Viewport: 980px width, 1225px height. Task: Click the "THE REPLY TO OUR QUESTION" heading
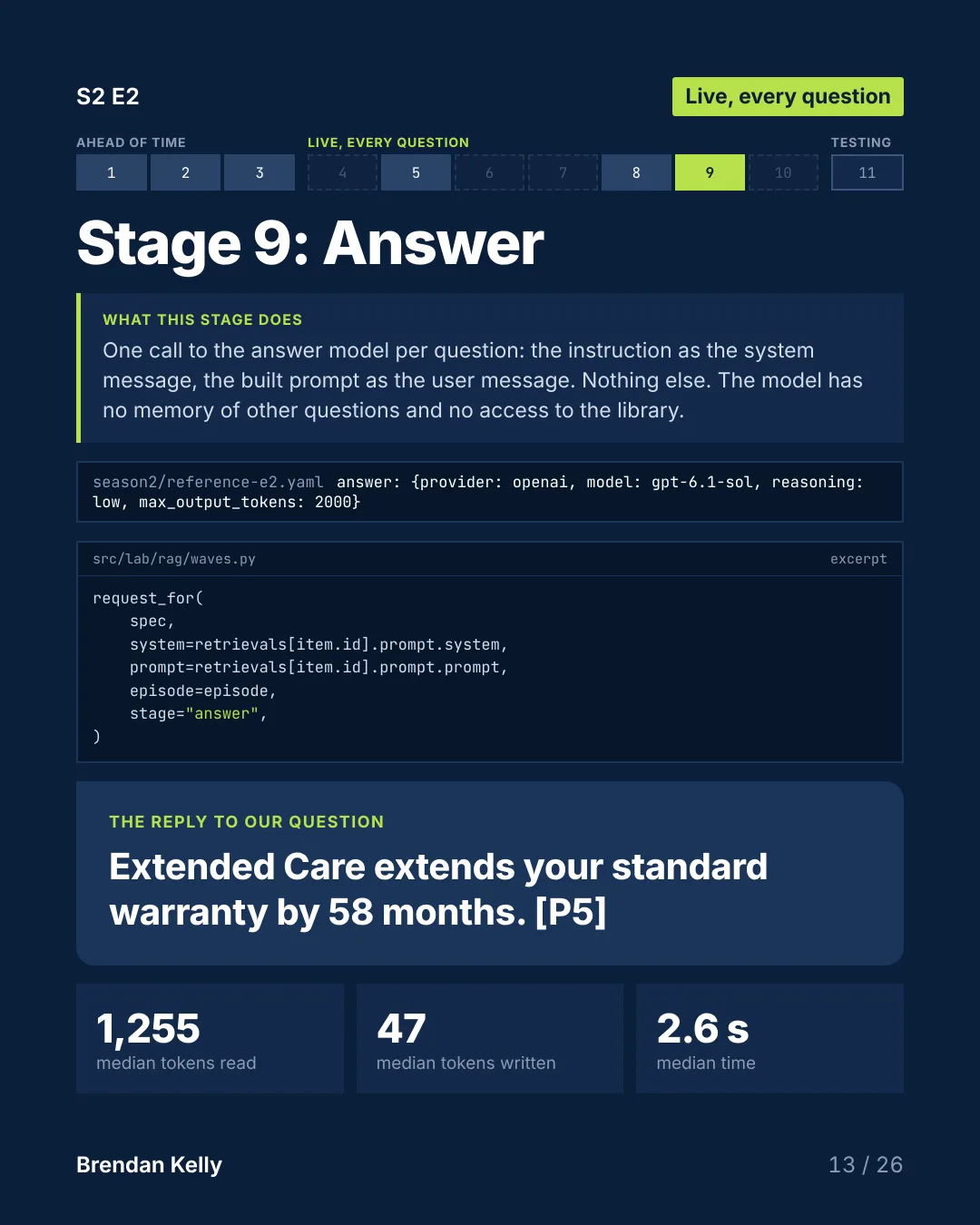pyautogui.click(x=247, y=822)
